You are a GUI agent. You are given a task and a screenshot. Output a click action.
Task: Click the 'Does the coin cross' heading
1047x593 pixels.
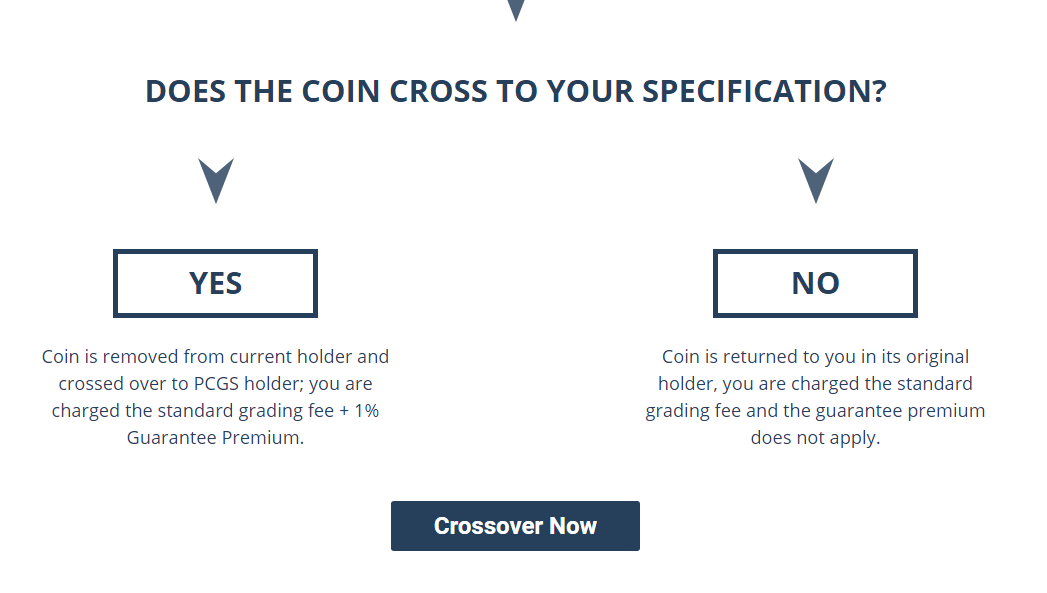(515, 91)
